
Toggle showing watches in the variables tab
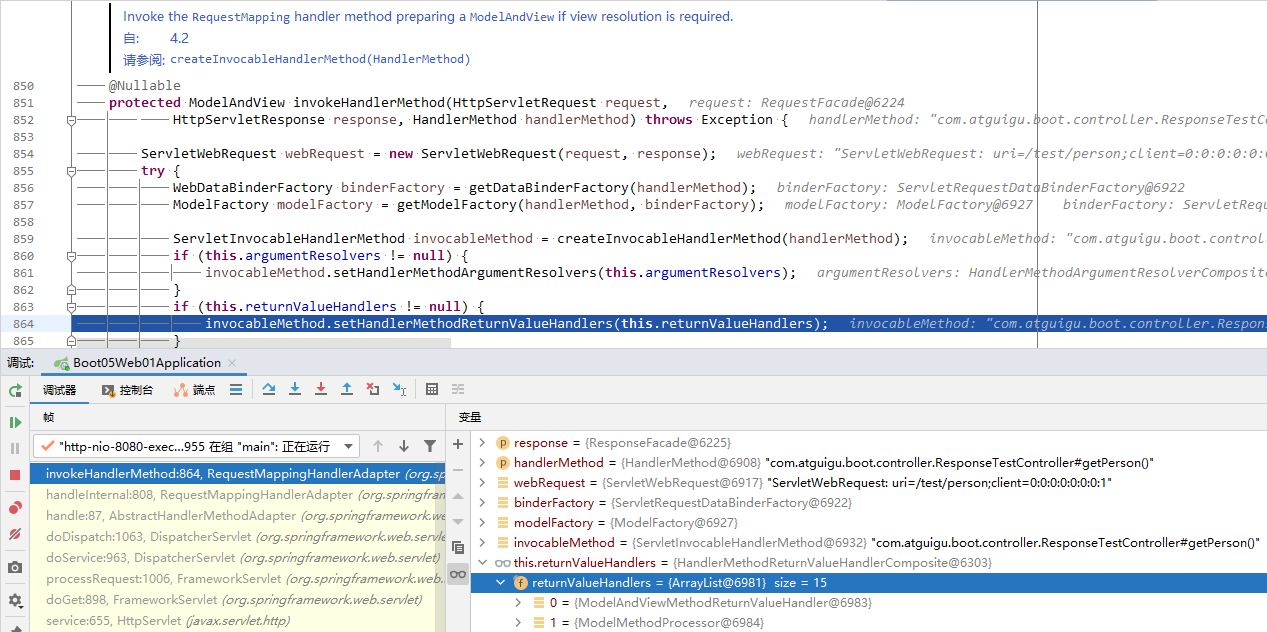458,574
